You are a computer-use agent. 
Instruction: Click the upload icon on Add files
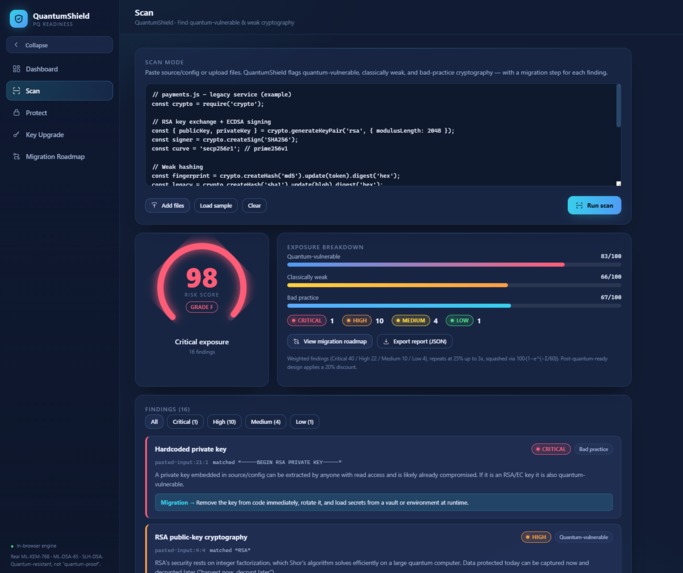point(154,205)
